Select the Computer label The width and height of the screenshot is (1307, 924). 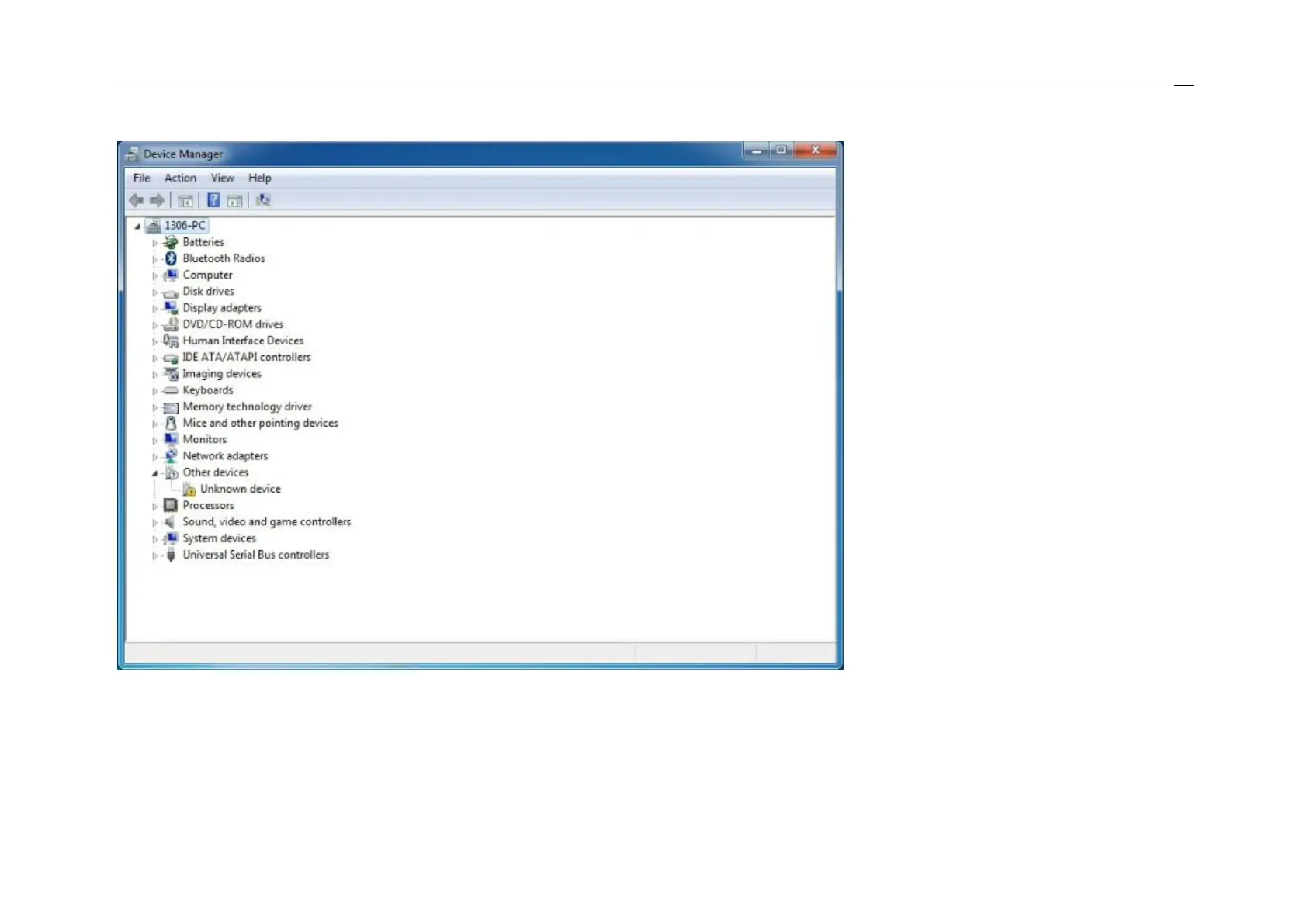coord(207,275)
